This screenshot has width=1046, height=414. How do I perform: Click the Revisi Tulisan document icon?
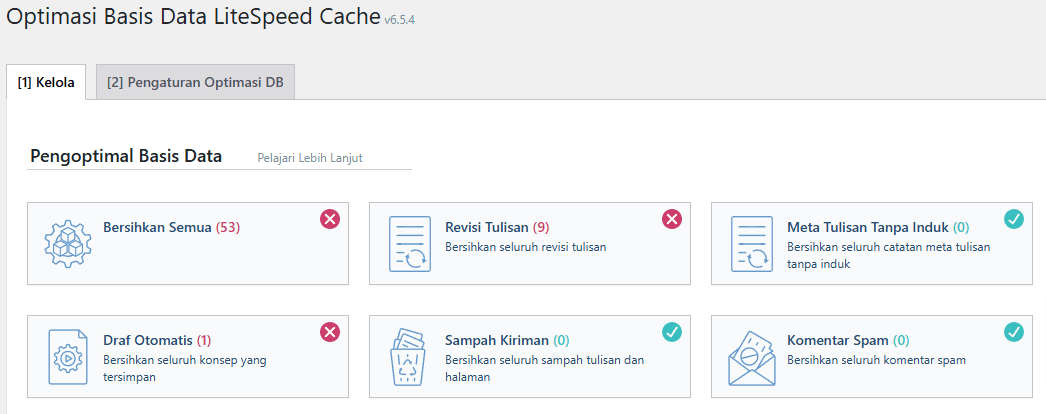coord(410,243)
